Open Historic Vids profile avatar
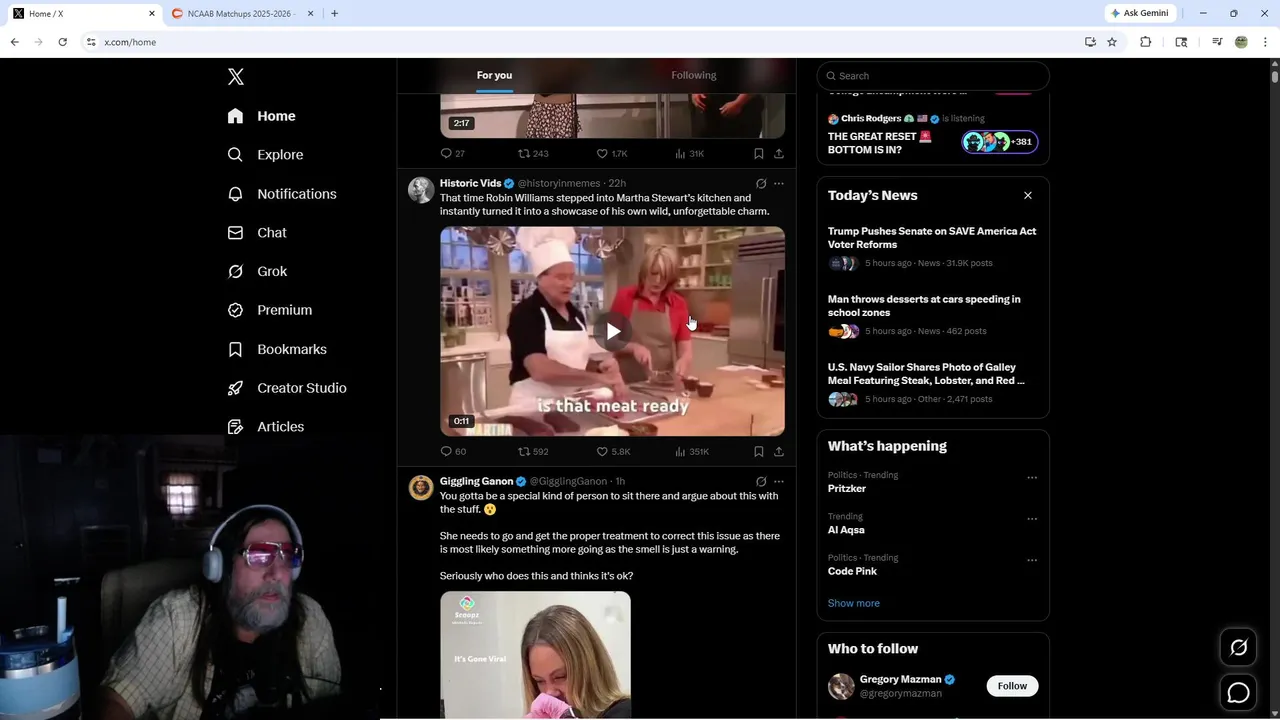The height and width of the screenshot is (720, 1280). [x=421, y=190]
